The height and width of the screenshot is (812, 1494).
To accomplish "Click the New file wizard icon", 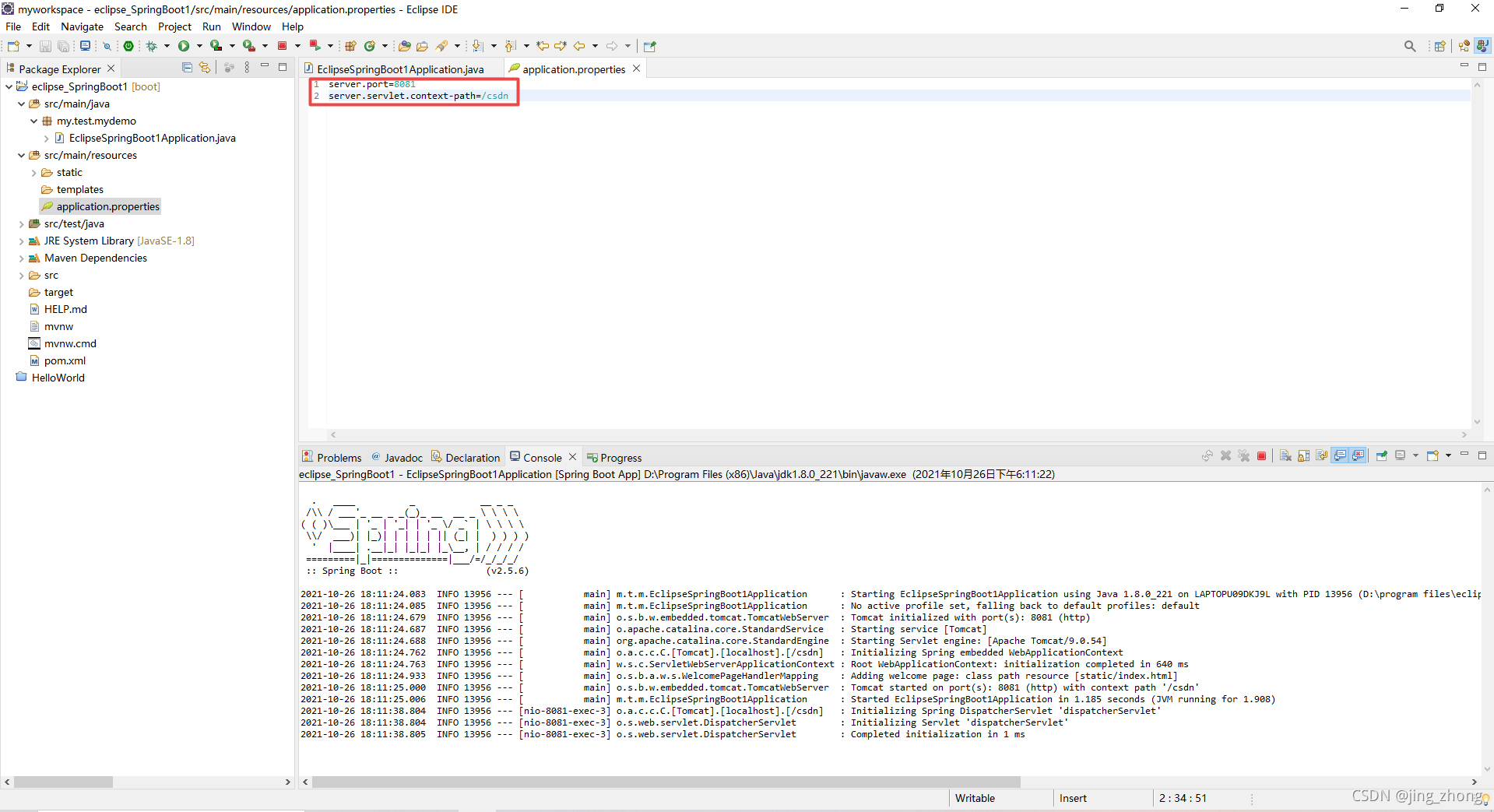I will click(x=13, y=46).
